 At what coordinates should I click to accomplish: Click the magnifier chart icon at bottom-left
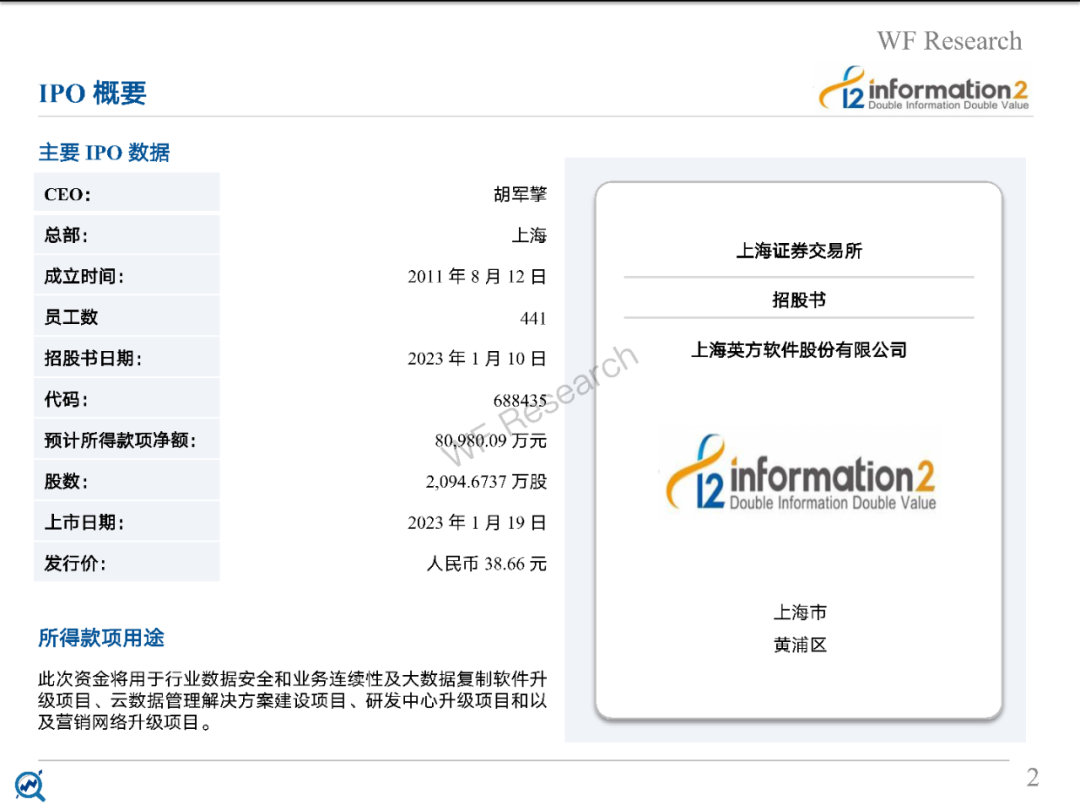coord(30,786)
